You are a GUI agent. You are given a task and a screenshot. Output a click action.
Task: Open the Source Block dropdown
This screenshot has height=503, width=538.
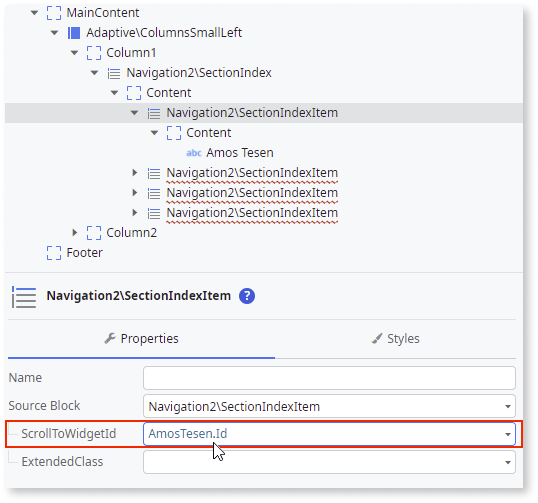pyautogui.click(x=508, y=407)
